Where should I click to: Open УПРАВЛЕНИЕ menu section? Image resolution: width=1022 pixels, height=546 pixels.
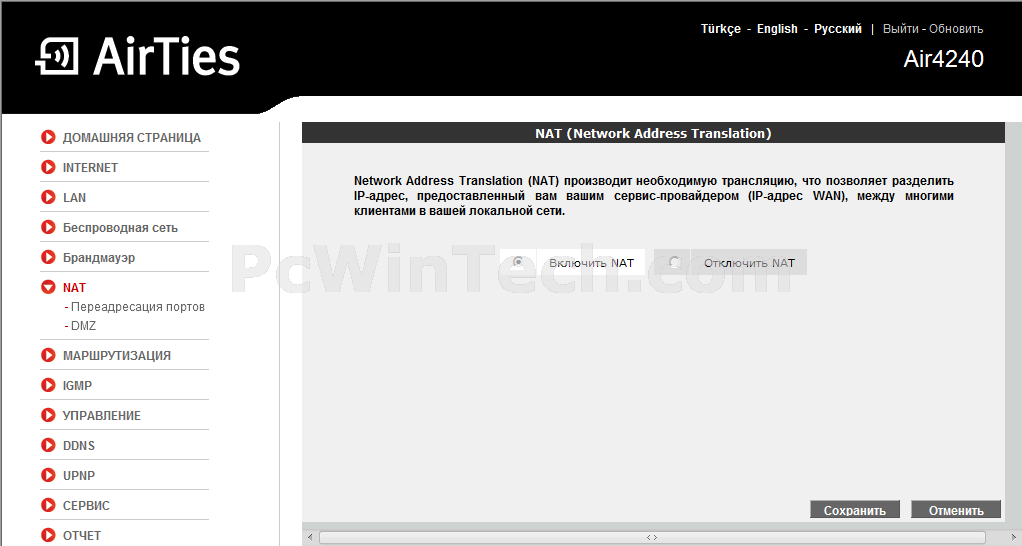[102, 416]
